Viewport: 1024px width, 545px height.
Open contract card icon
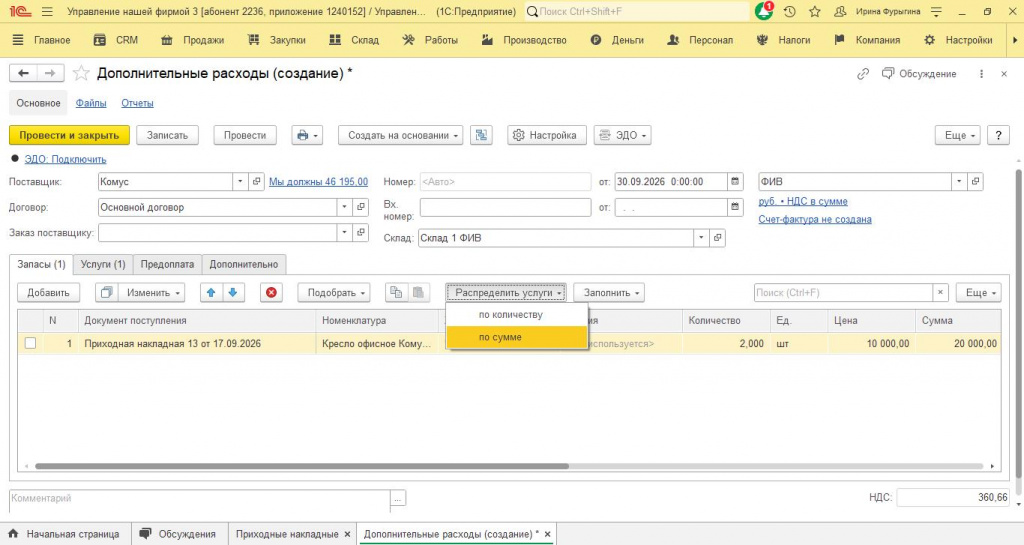point(360,207)
